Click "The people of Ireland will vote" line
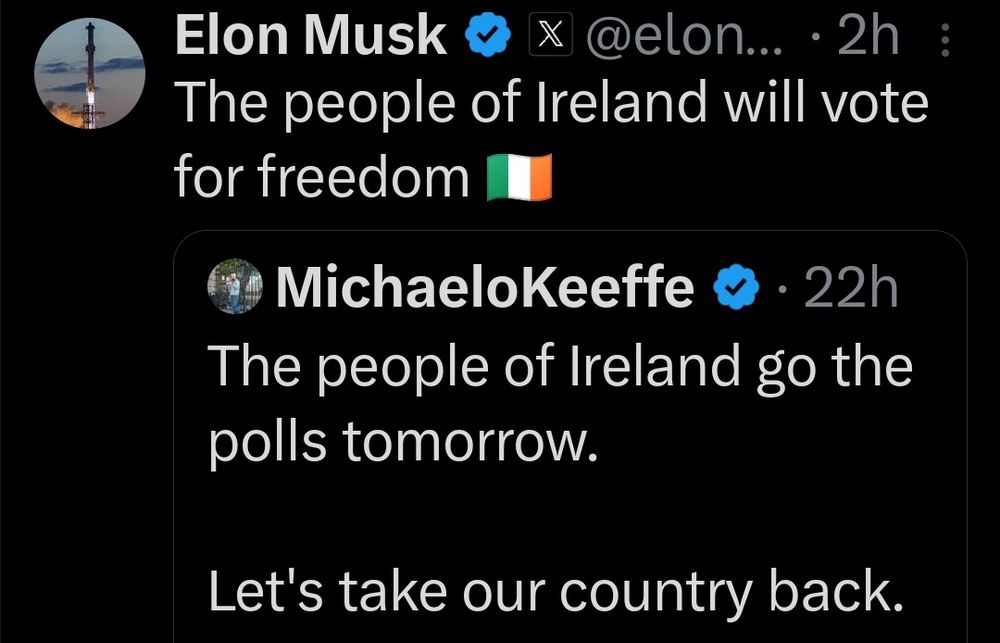Image resolution: width=1000 pixels, height=643 pixels. coord(551,103)
